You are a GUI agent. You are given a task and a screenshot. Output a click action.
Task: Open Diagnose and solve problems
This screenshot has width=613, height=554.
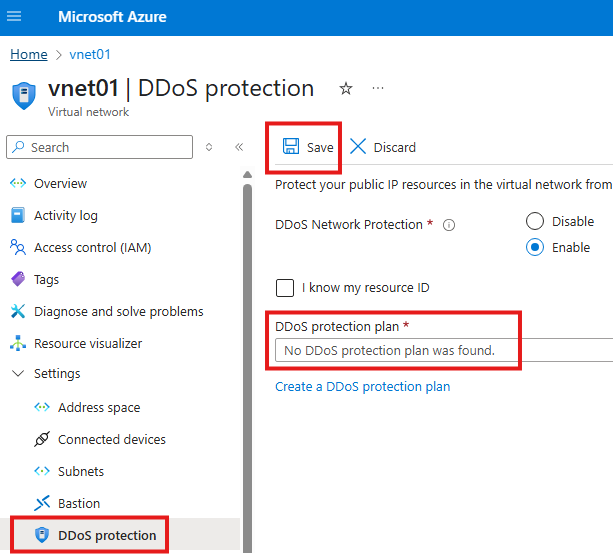pos(119,312)
